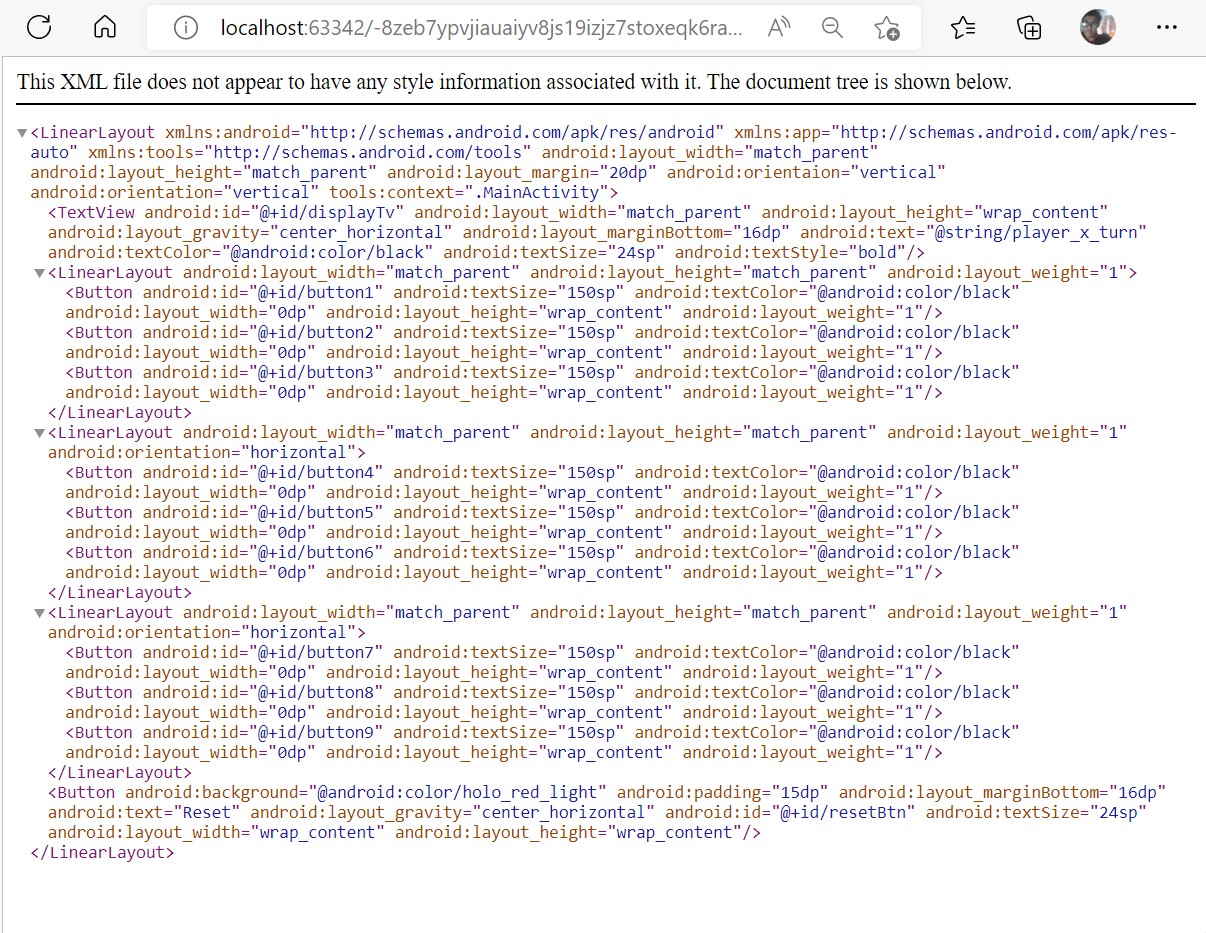Start Read Aloud for this page
This screenshot has height=933, width=1206.
[780, 28]
